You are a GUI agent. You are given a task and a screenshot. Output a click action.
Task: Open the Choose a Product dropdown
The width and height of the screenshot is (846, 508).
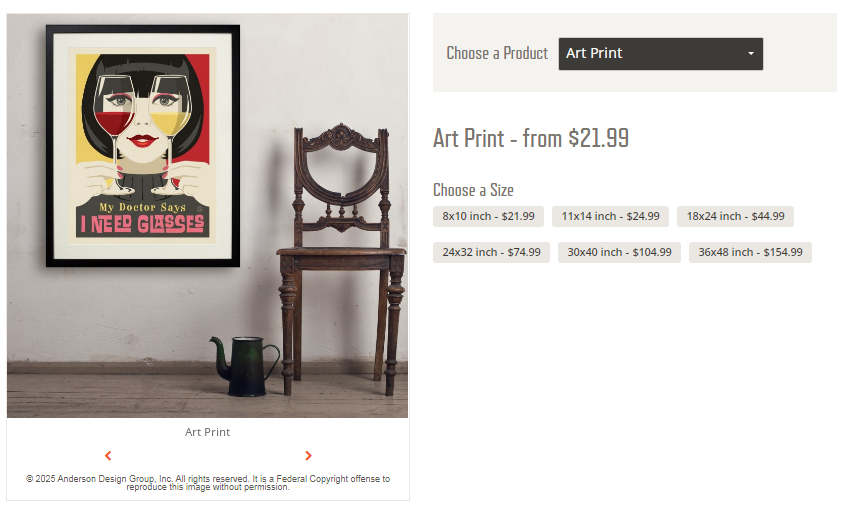(660, 53)
